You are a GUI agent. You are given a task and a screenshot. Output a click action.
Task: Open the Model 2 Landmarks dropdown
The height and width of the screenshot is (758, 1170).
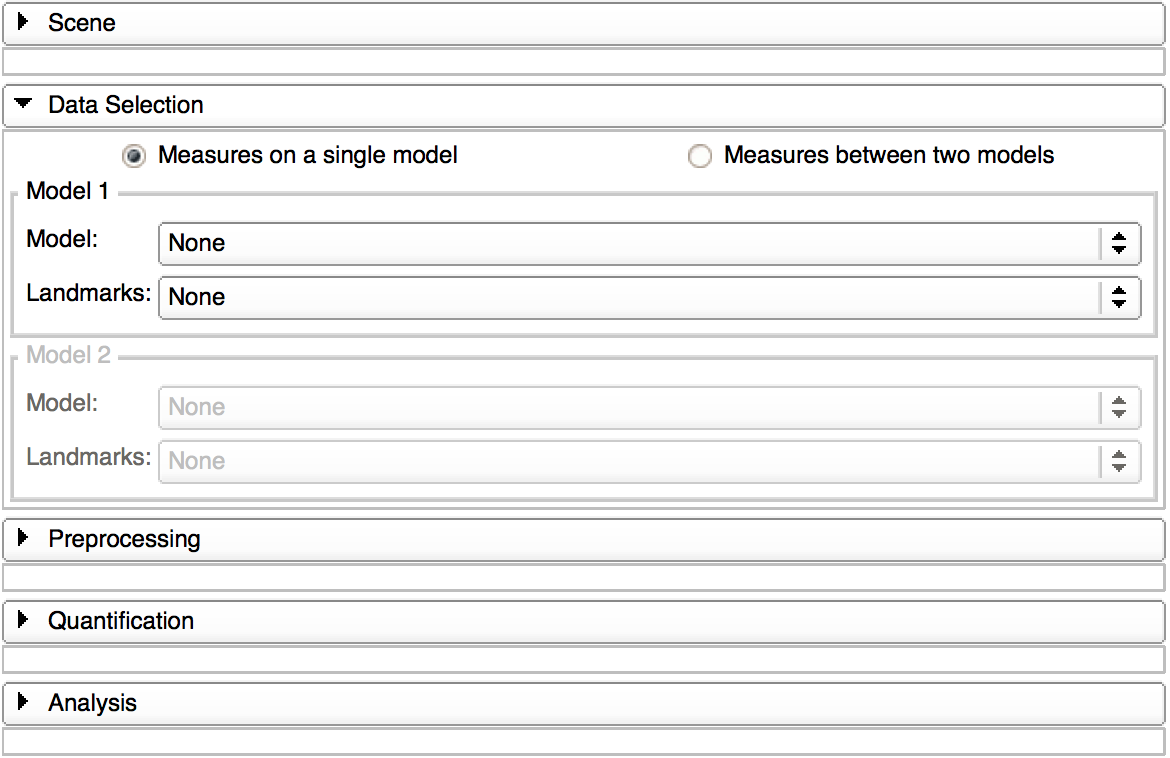[x=630, y=461]
